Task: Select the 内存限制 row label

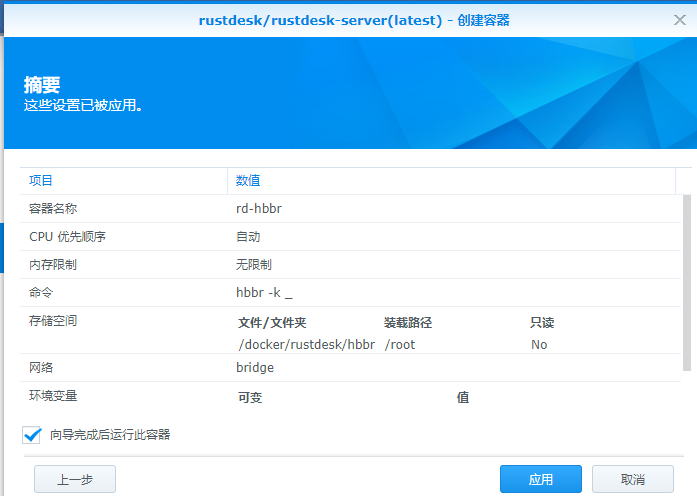Action: 53,264
